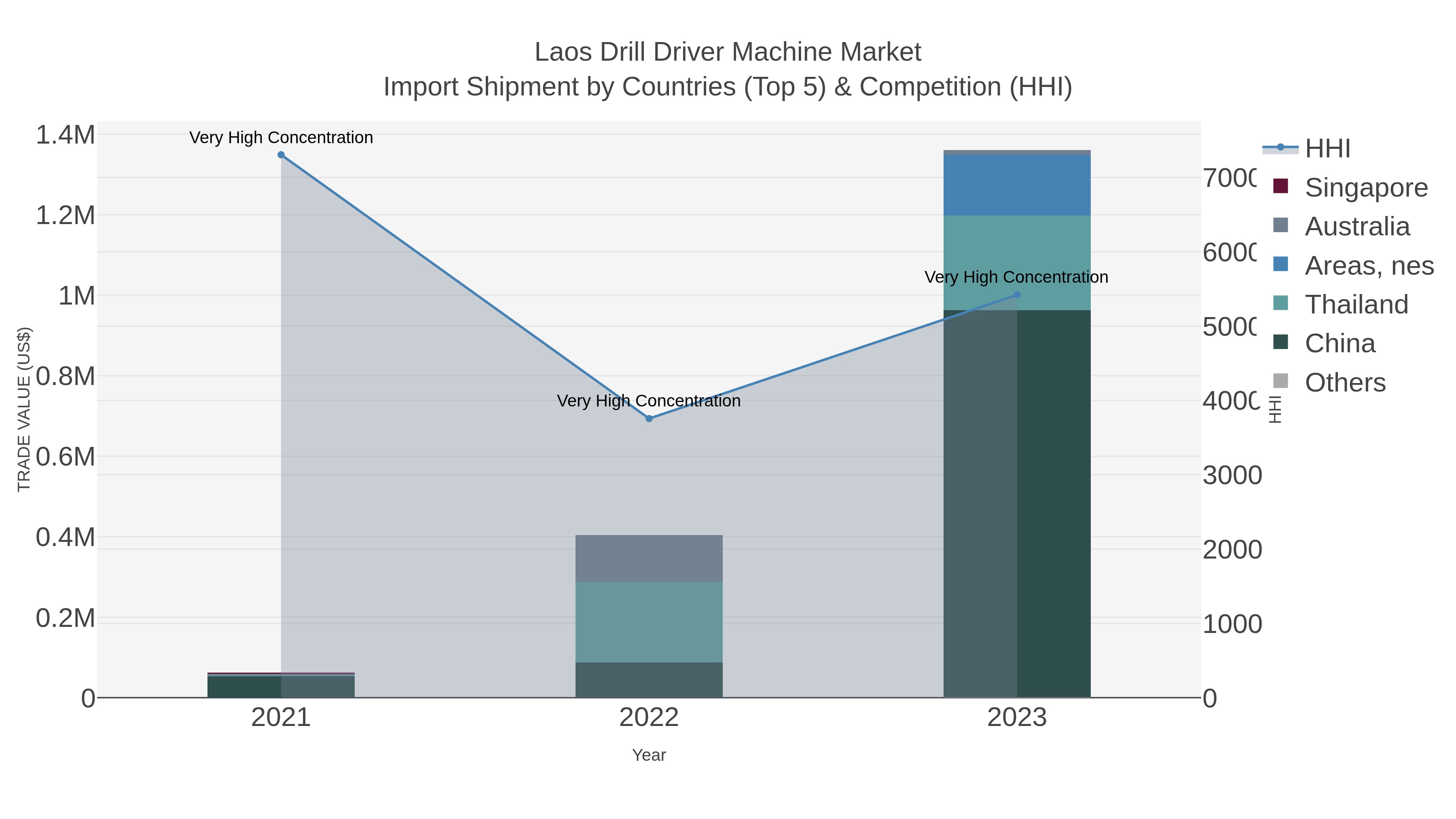
Task: Click 'Very High Concentration' label above 2022
Action: coord(649,401)
